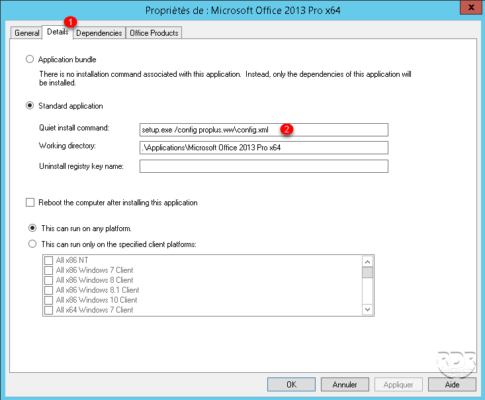485x400 pixels.
Task: Click the platform list scroll down arrow
Action: click(367, 310)
